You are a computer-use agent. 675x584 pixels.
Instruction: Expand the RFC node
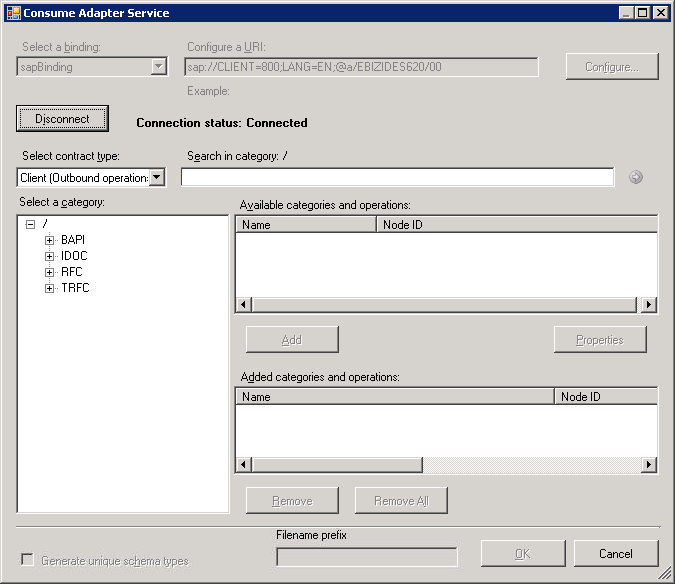point(49,272)
